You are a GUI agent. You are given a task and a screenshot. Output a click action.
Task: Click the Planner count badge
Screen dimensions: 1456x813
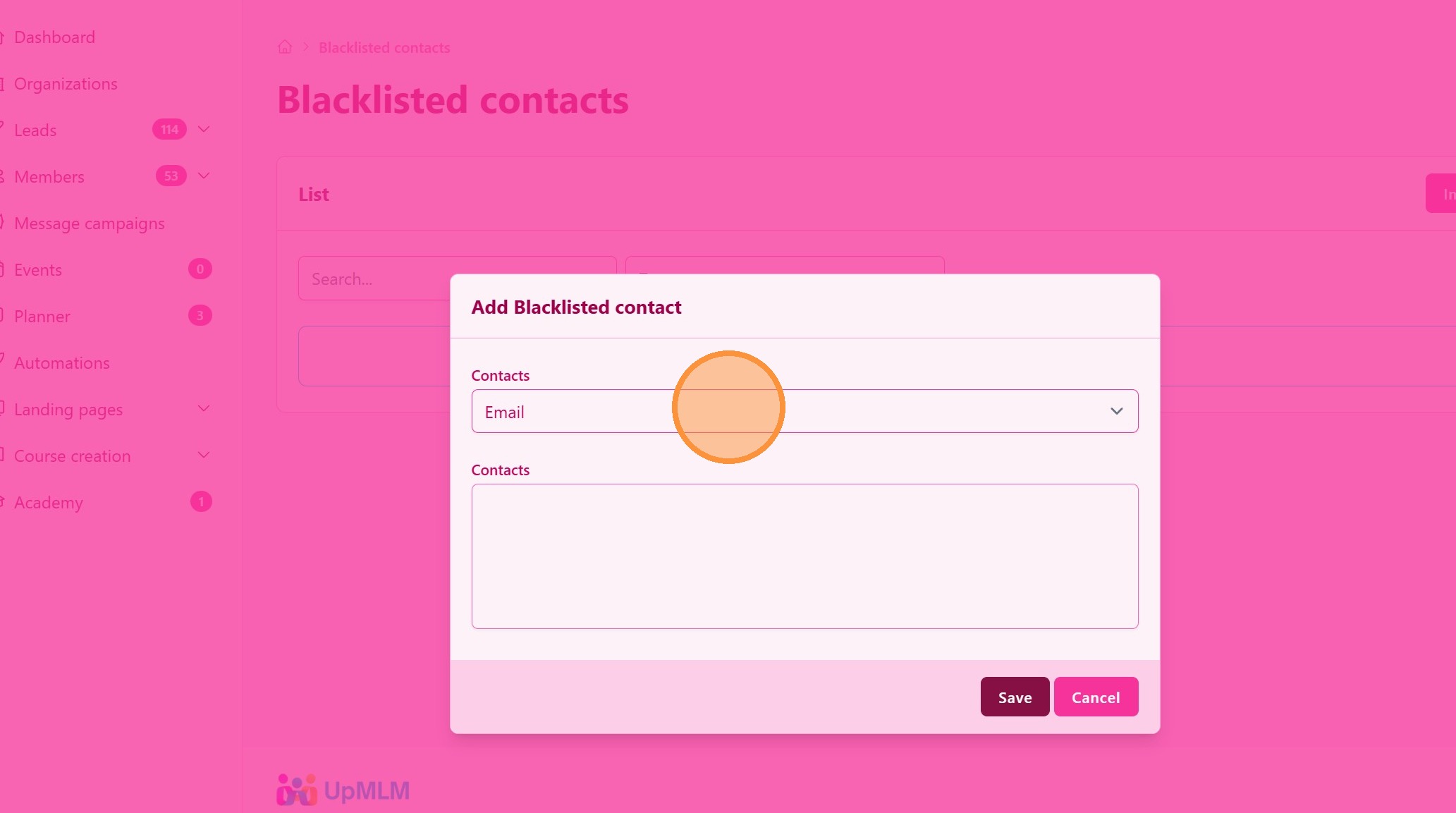tap(200, 316)
